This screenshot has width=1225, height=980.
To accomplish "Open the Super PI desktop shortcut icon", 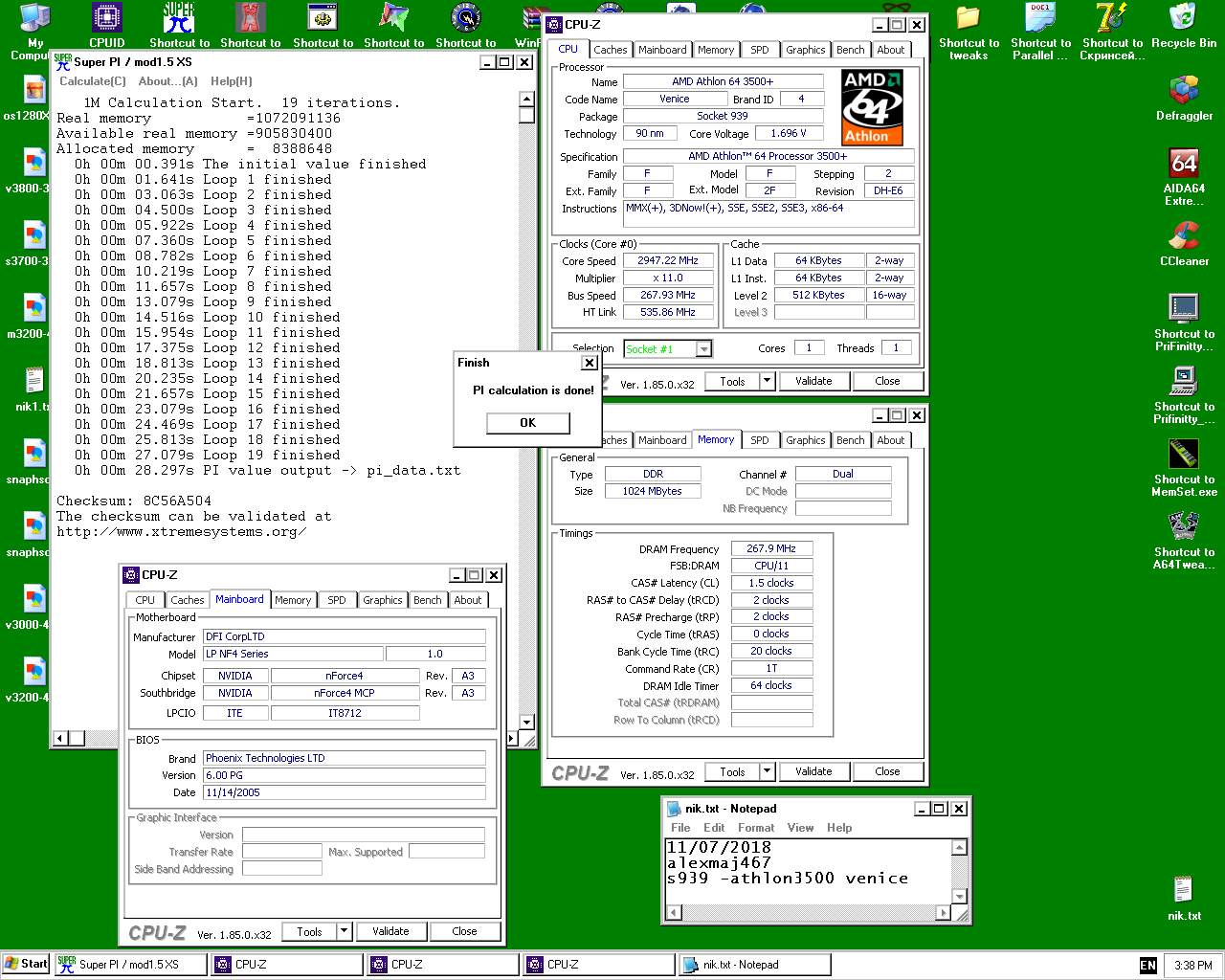I will click(x=179, y=18).
